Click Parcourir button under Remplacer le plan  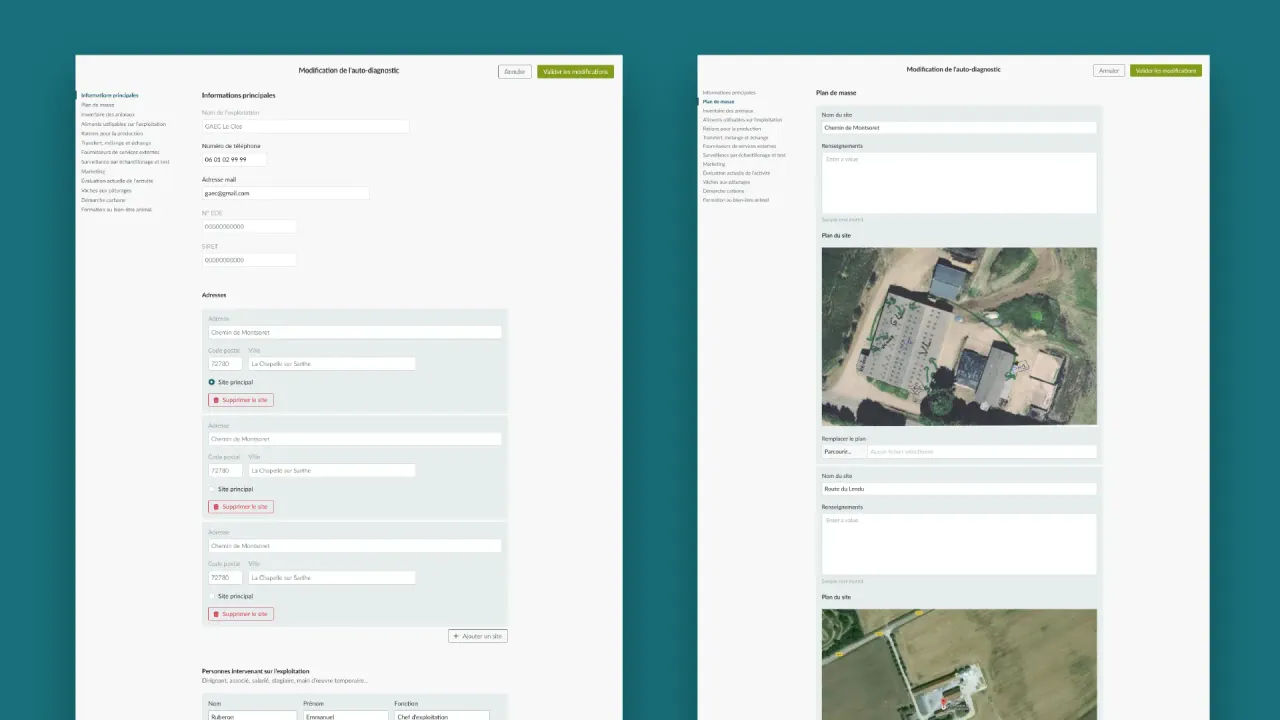tap(838, 452)
